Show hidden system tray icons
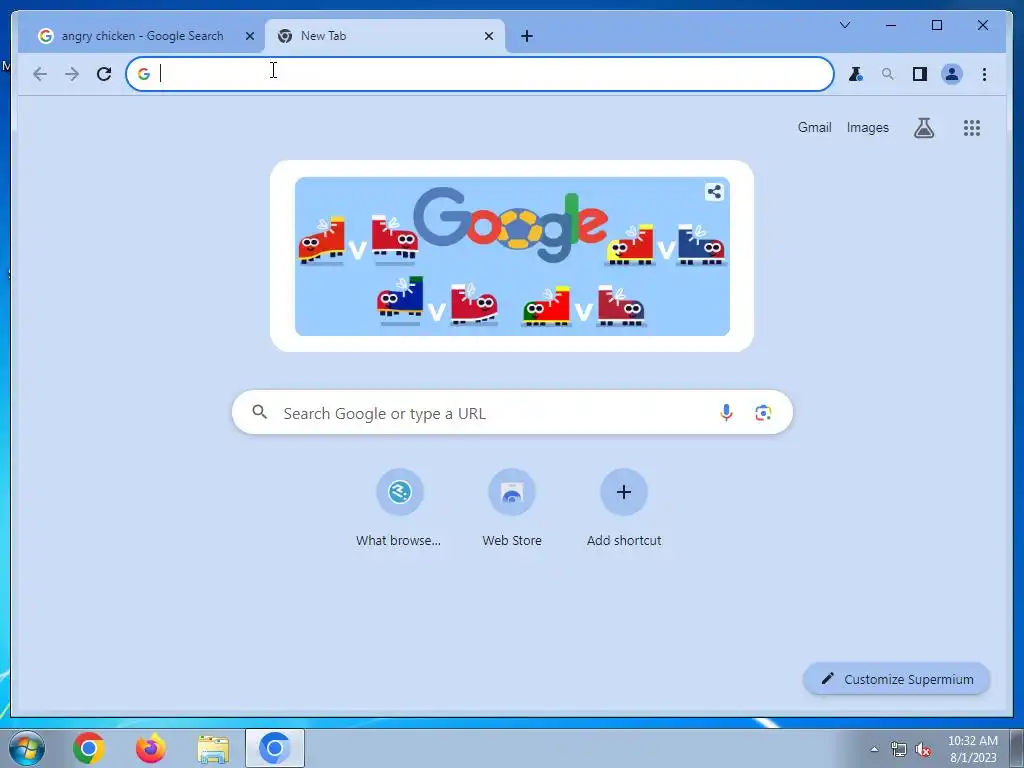The width and height of the screenshot is (1024, 768). pyautogui.click(x=874, y=749)
